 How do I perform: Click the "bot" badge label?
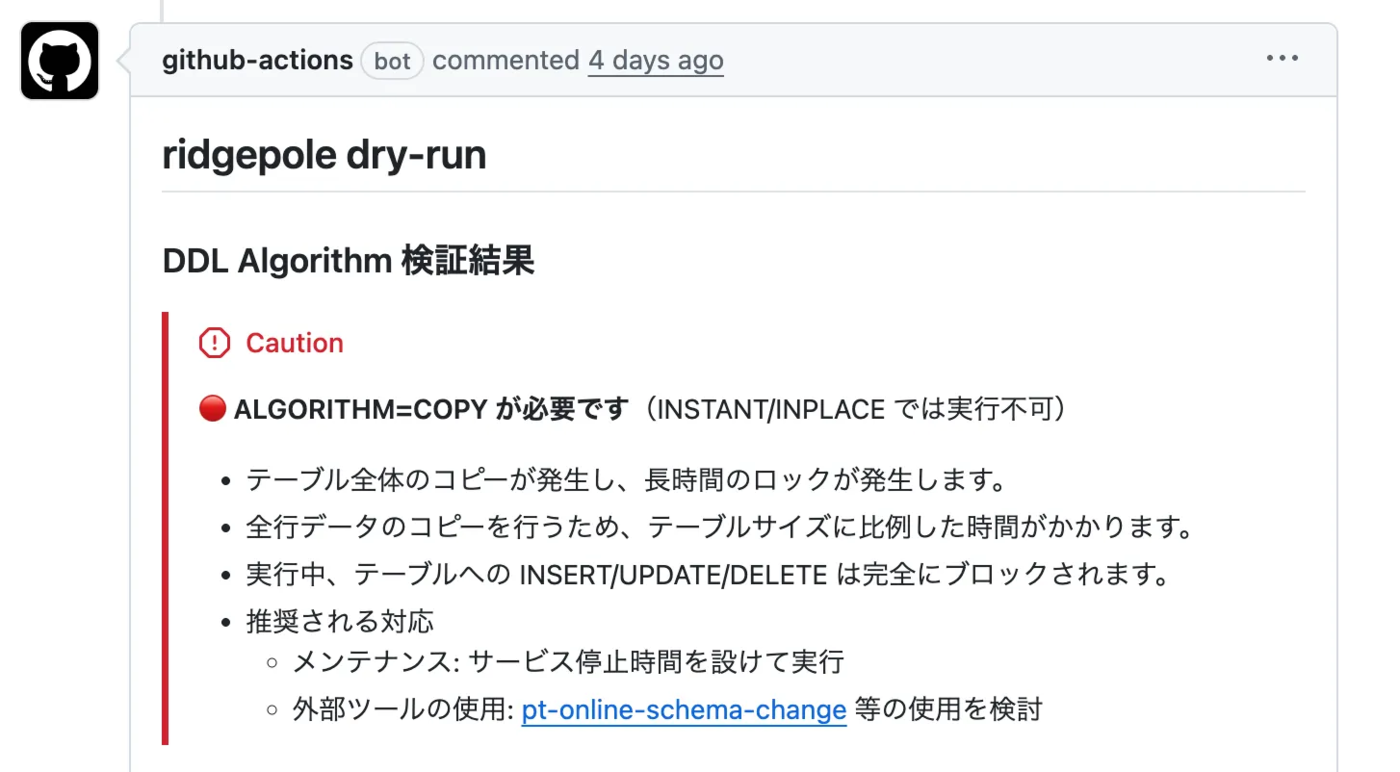tap(392, 61)
